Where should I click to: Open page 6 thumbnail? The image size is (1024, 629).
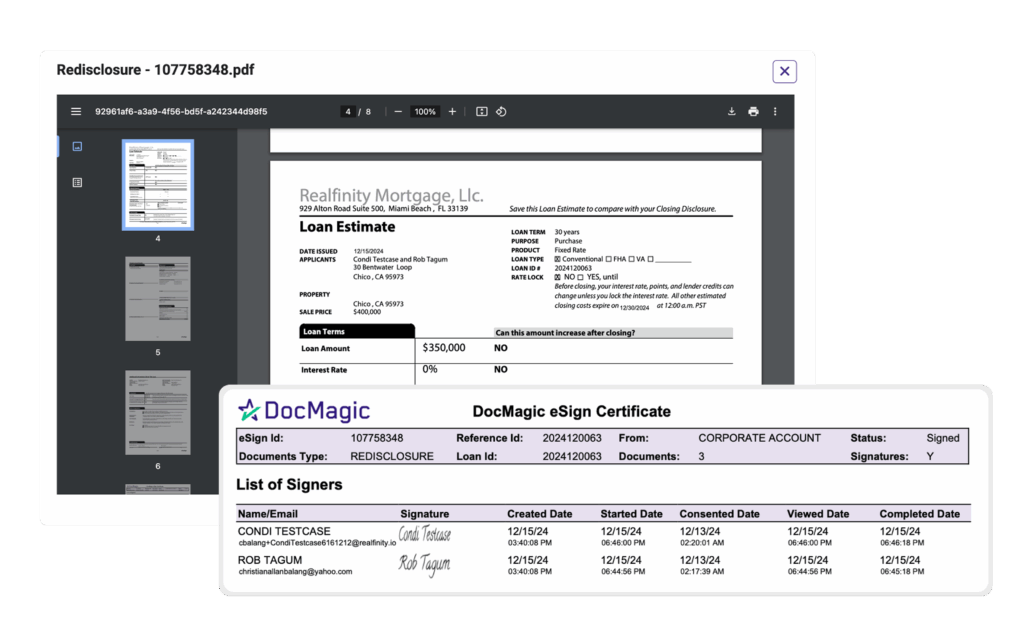click(x=158, y=412)
